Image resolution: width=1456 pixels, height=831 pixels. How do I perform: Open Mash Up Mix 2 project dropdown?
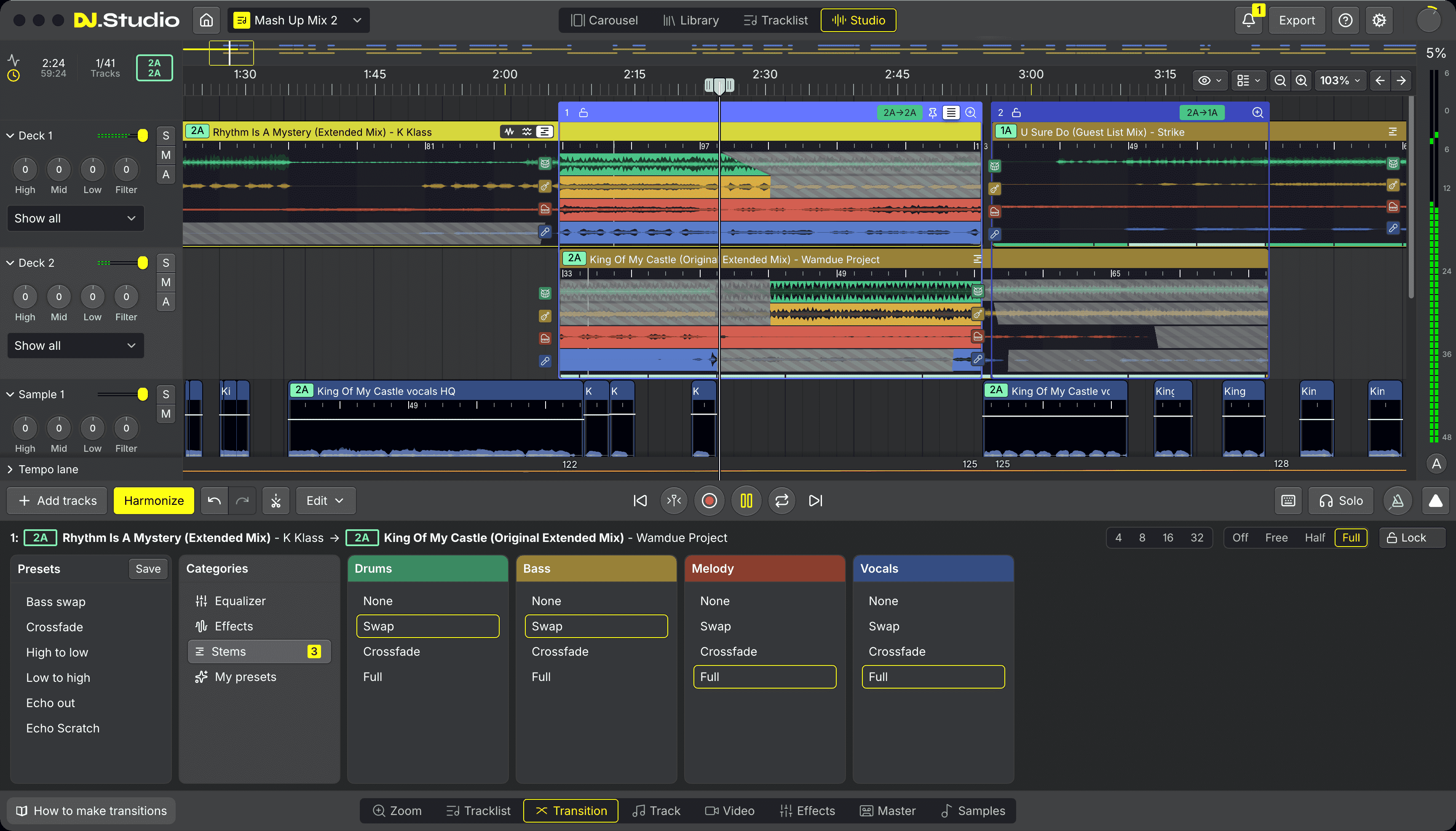(298, 21)
